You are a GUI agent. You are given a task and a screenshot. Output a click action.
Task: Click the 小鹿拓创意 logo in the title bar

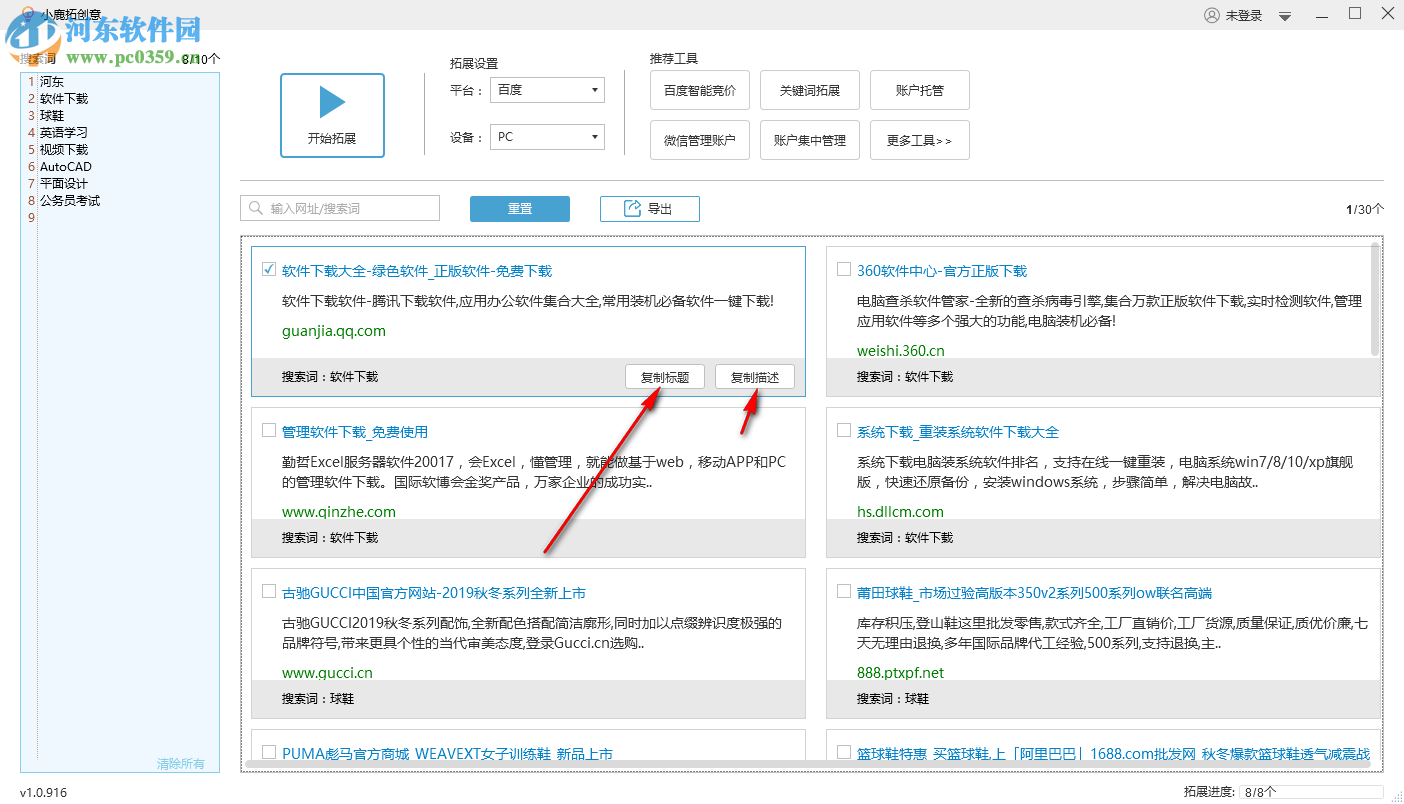tap(27, 14)
